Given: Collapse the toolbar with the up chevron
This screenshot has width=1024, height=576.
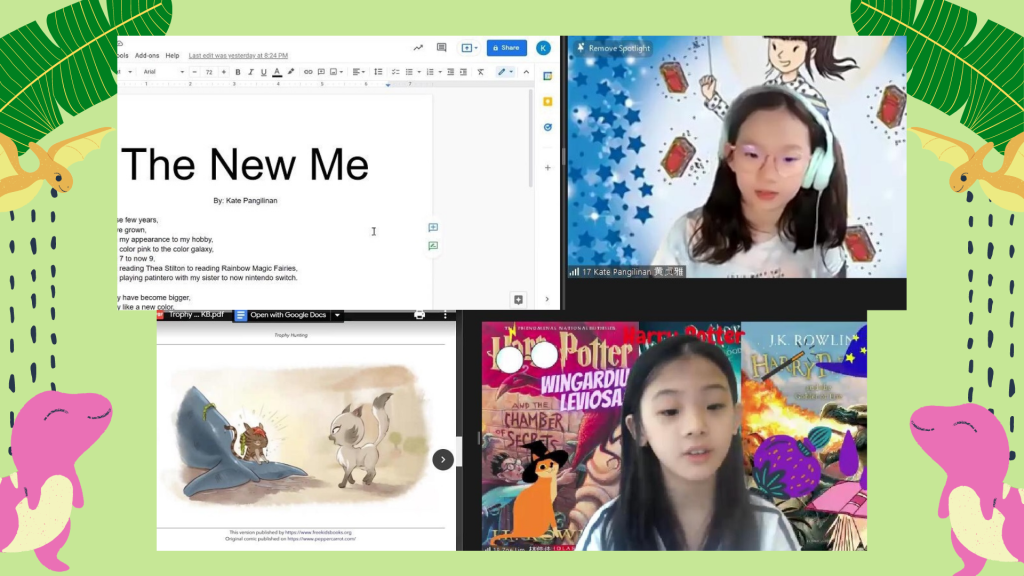Looking at the screenshot, I should 526,72.
